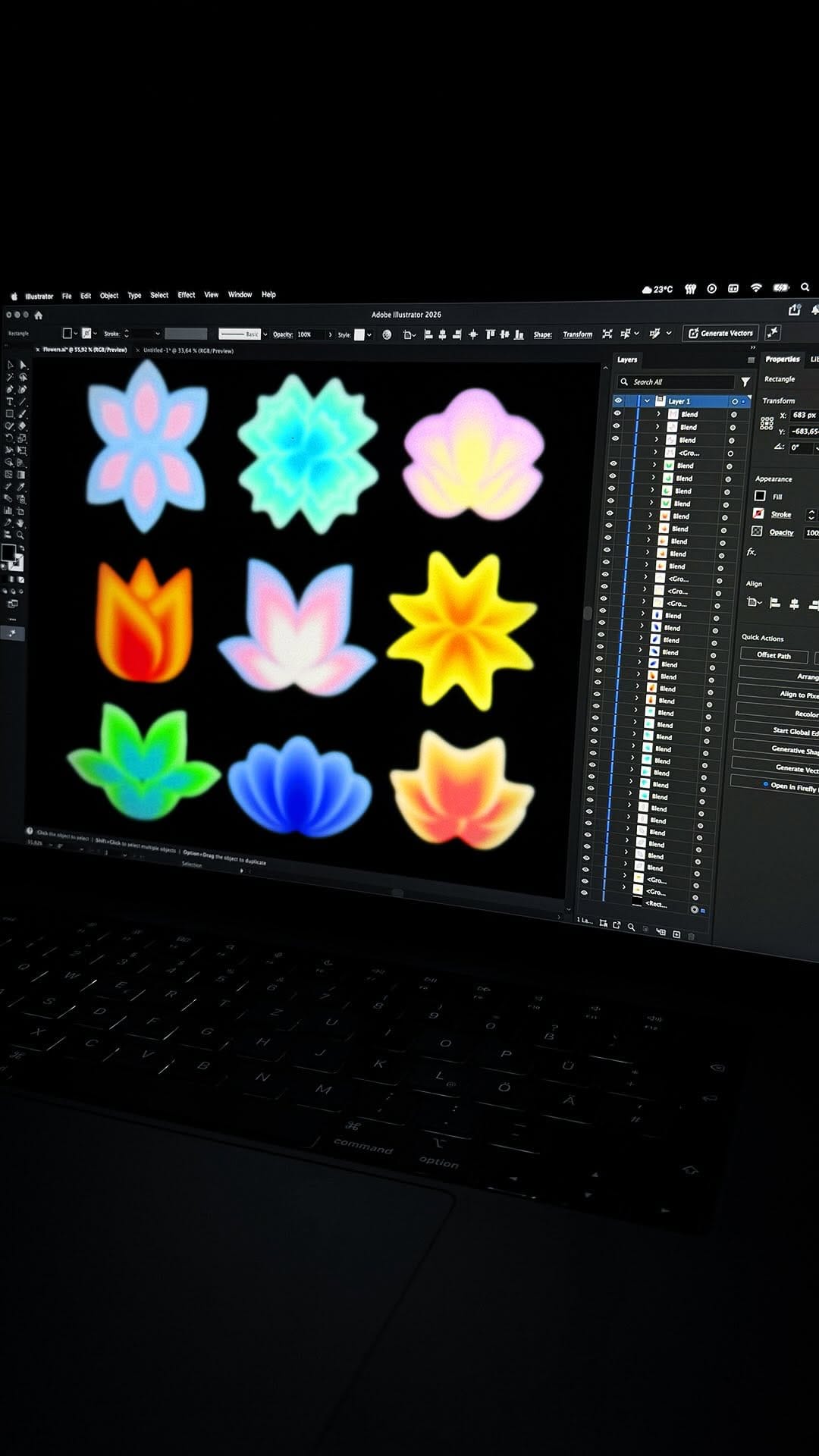
Task: Open the File menu
Action: point(67,296)
